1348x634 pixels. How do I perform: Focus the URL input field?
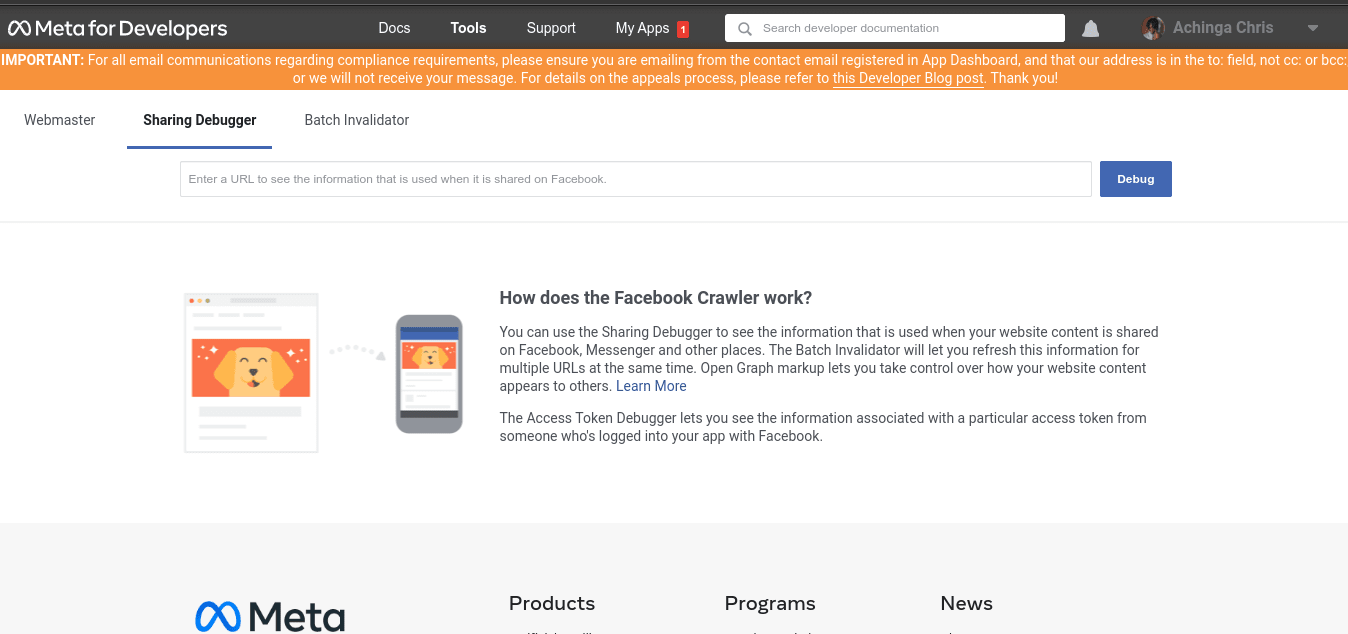pyautogui.click(x=636, y=179)
